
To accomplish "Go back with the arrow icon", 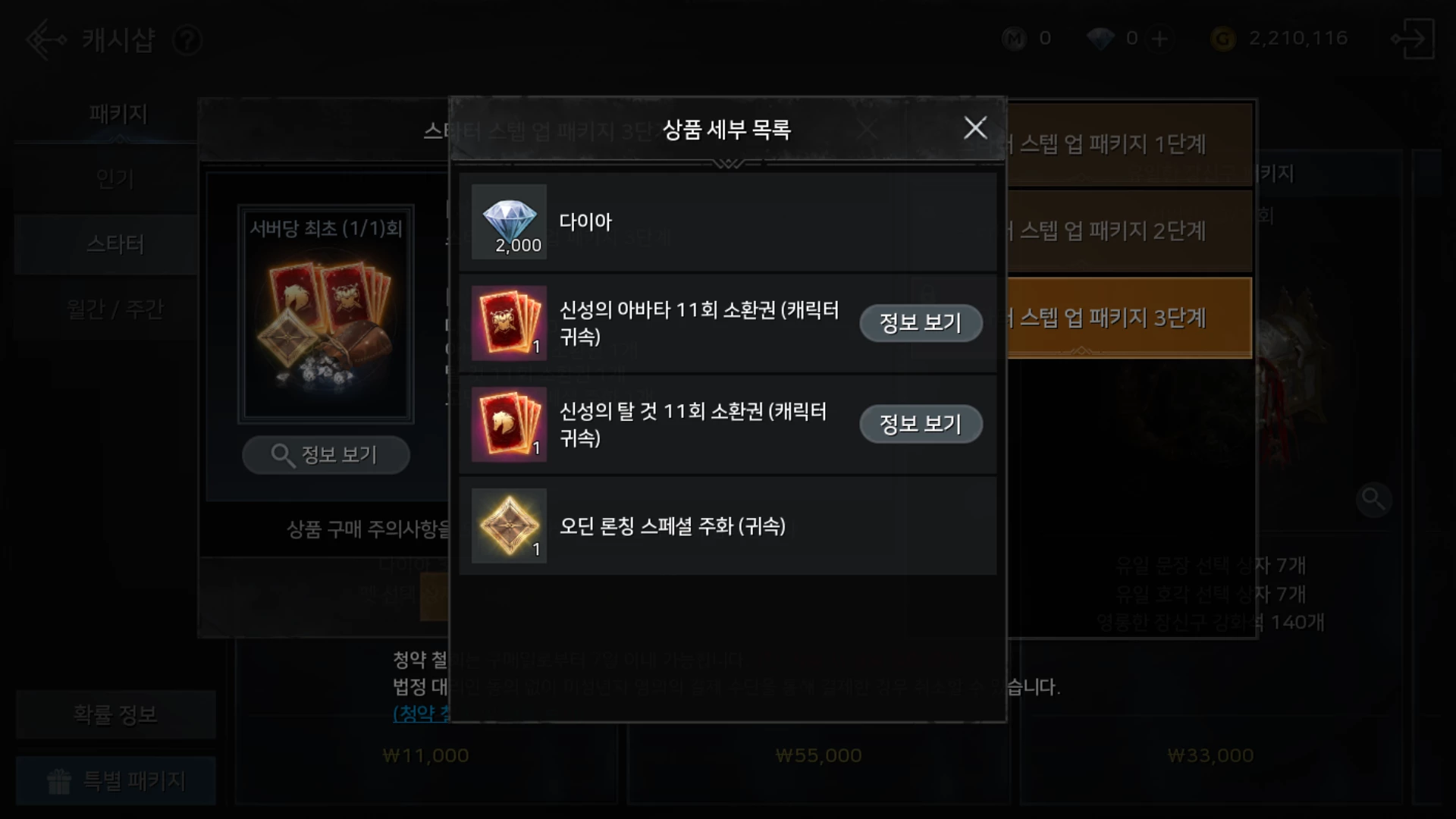I will coord(45,39).
